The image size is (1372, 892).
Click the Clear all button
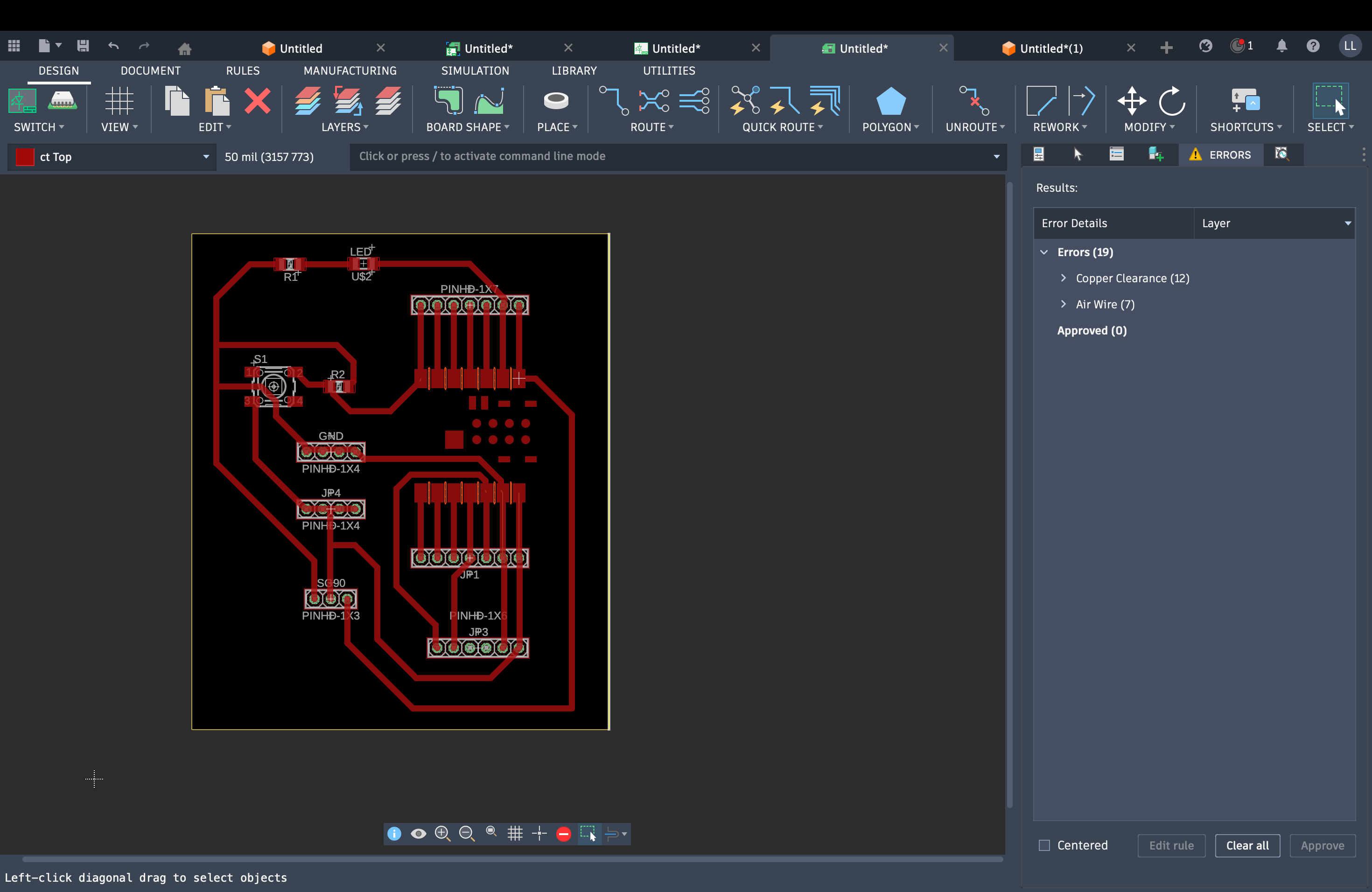point(1247,845)
